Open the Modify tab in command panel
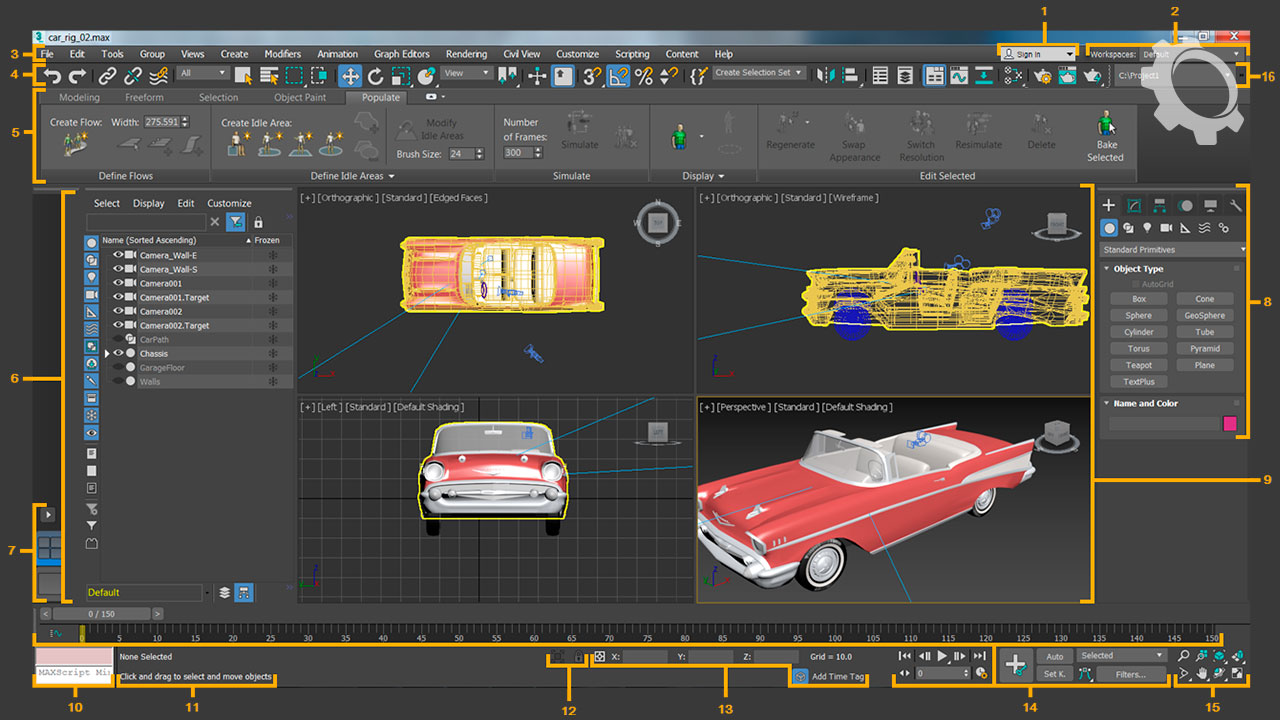 [1134, 205]
